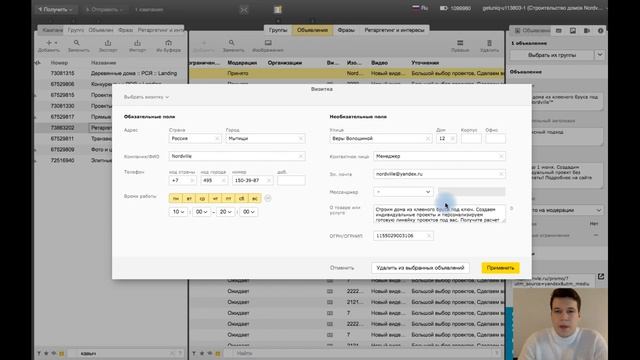Click Добавить icon in campaigns toolbar
640x360 pixels.
click(x=49, y=43)
